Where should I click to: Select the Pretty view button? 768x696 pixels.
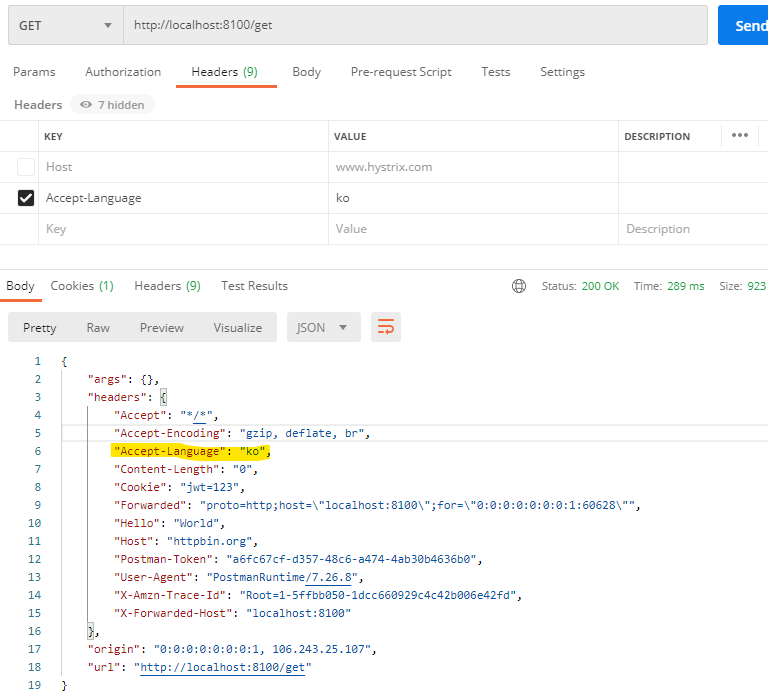click(x=40, y=328)
